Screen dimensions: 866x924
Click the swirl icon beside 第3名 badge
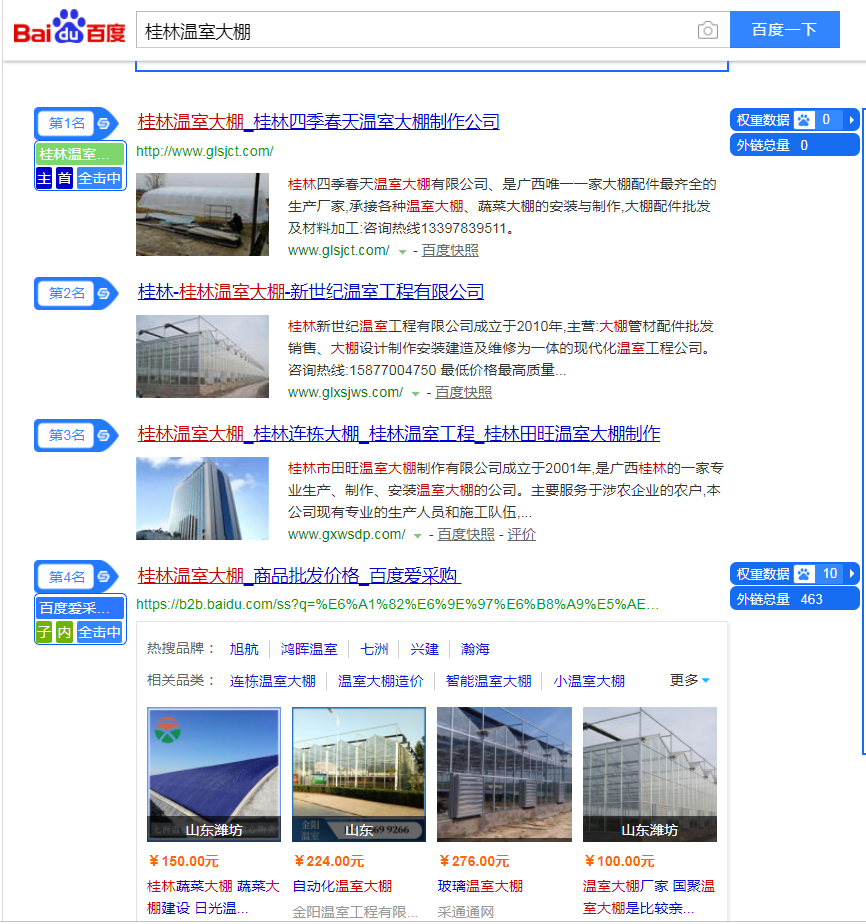pyautogui.click(x=104, y=435)
